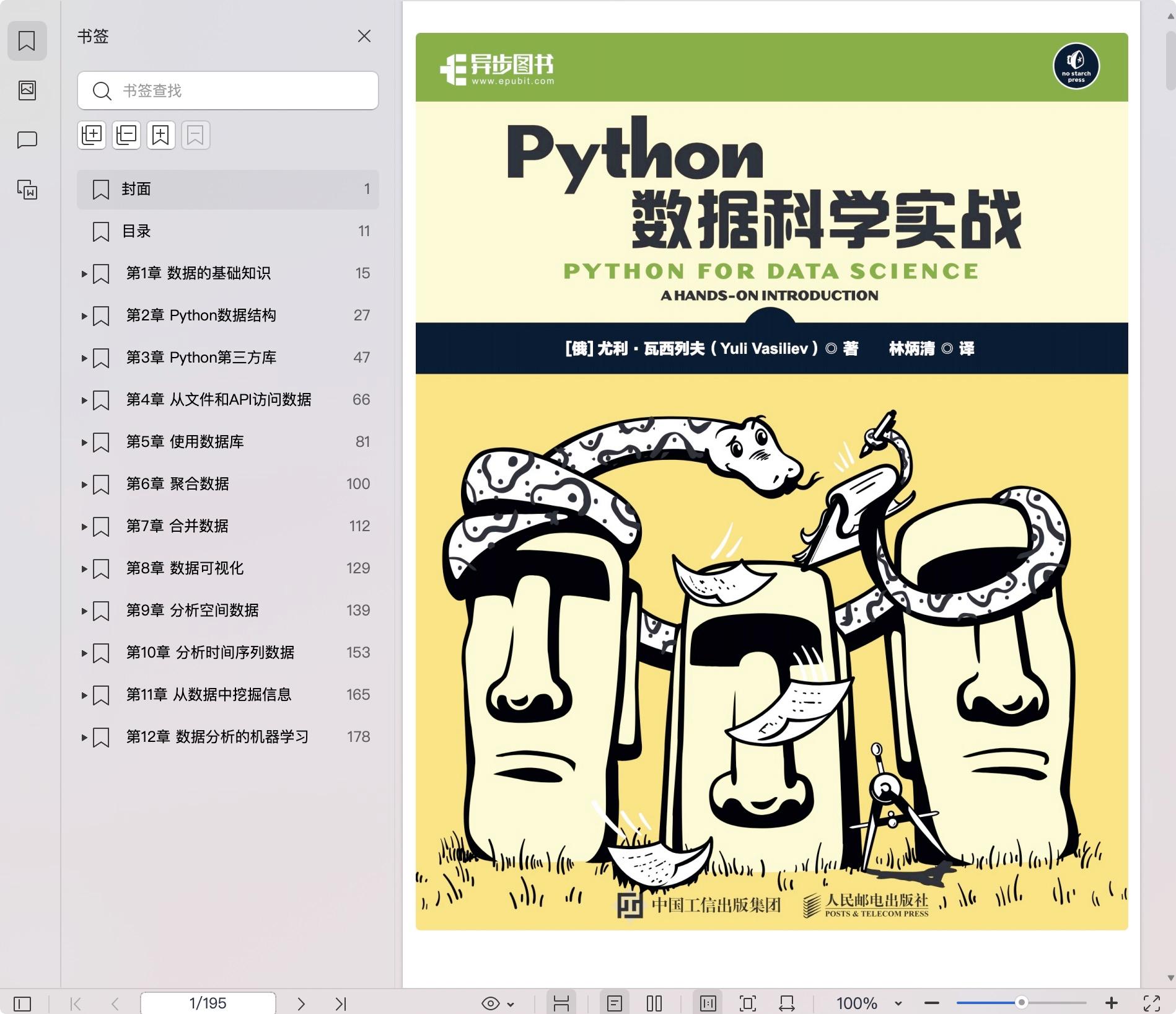Expand 第8章 数据可视化
Image resolution: width=1176 pixels, height=1014 pixels.
pyautogui.click(x=84, y=568)
